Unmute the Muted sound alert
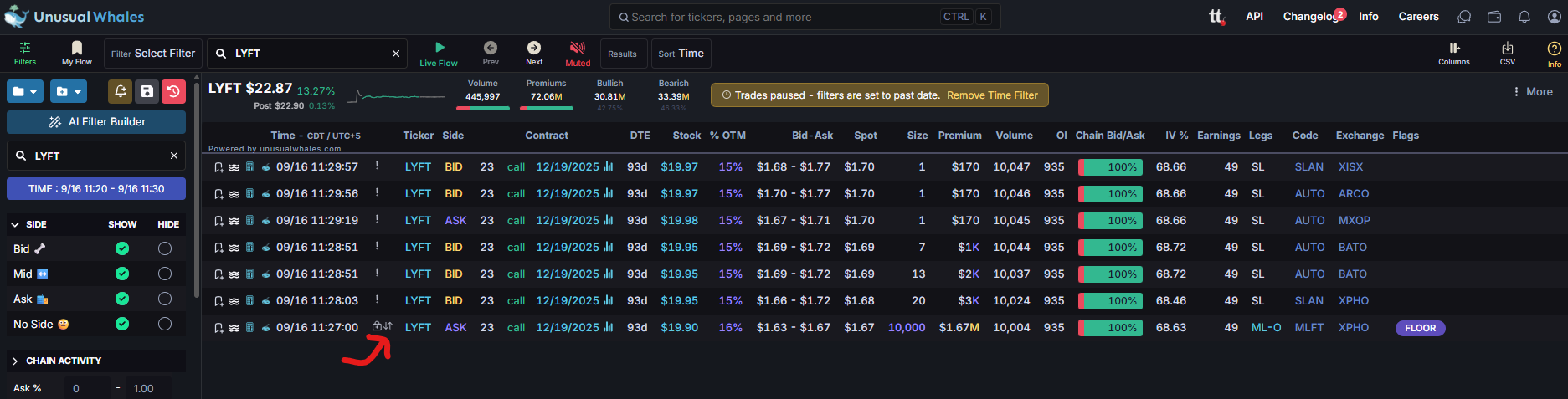Viewport: 1568px width, 399px height. tap(578, 54)
